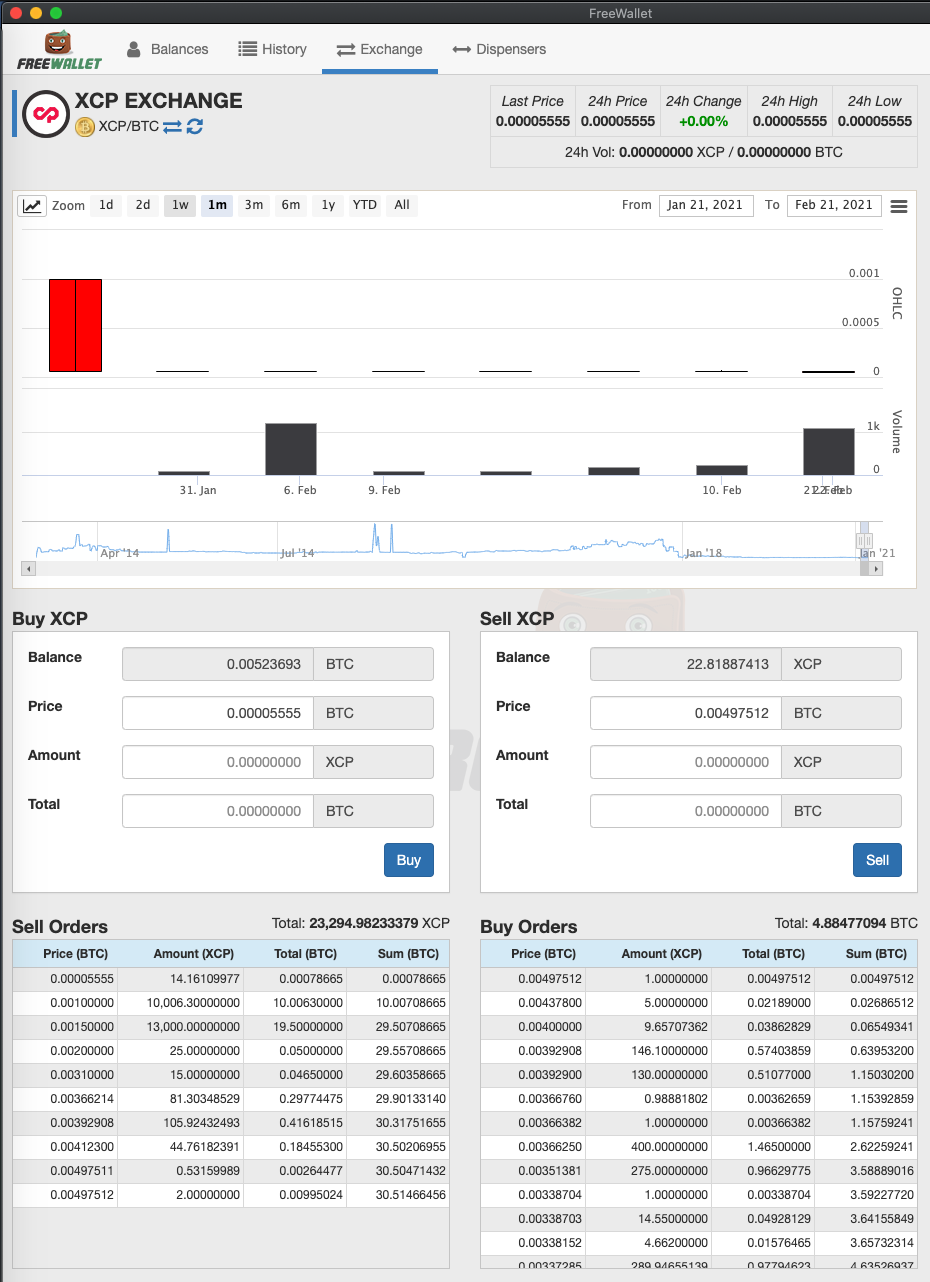Click the Sell XCP Amount field

686,762
